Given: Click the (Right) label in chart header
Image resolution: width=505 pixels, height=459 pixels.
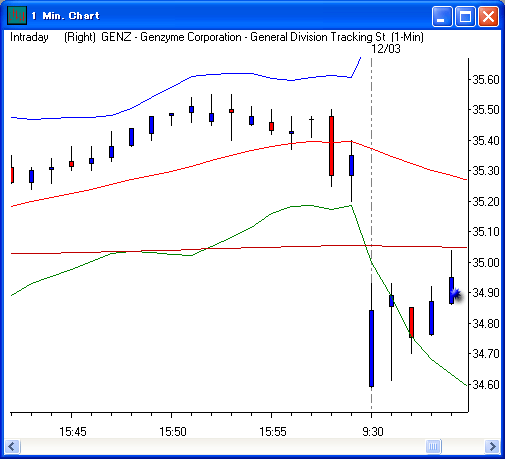Looking at the screenshot, I should [x=80, y=37].
